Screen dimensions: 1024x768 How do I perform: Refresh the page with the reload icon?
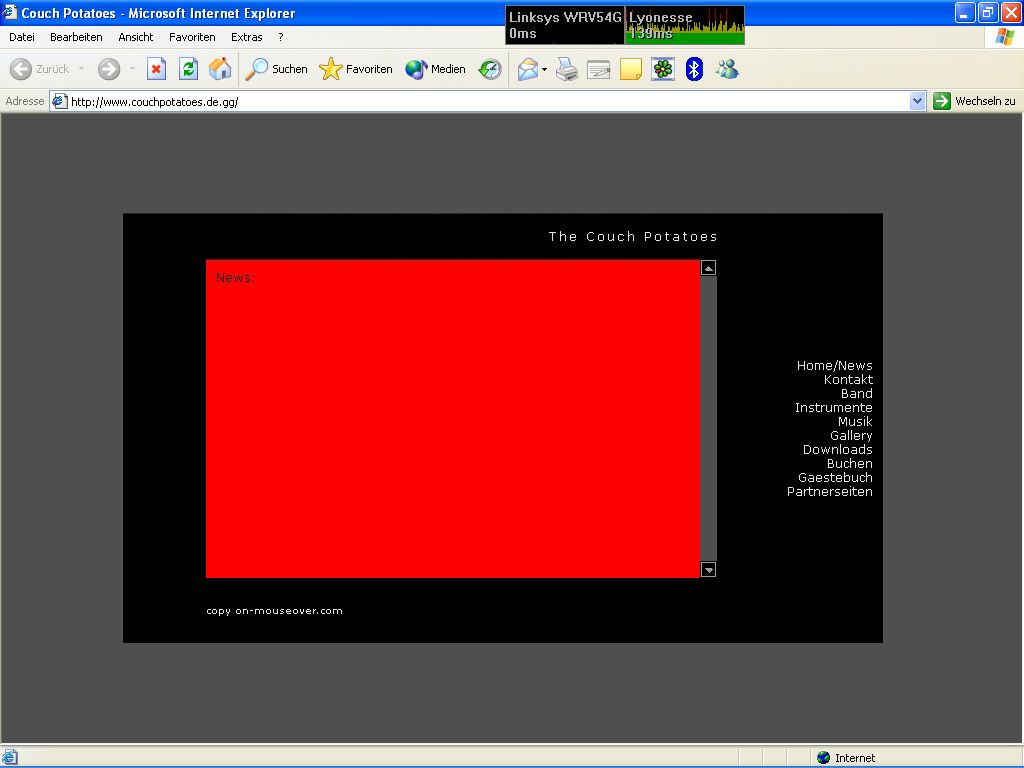click(x=188, y=69)
